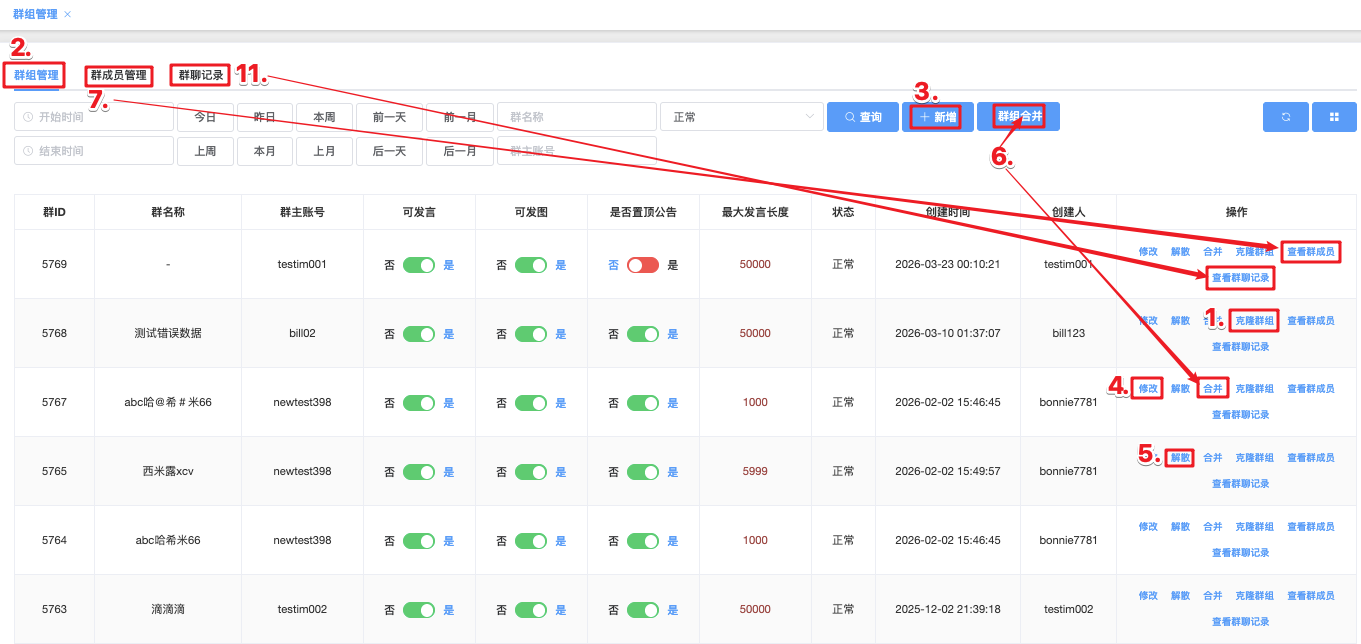Viewport: 1361px width, 644px height.
Task: Turn off 是否置顶公告 for group 5764
Action: pyautogui.click(x=643, y=540)
